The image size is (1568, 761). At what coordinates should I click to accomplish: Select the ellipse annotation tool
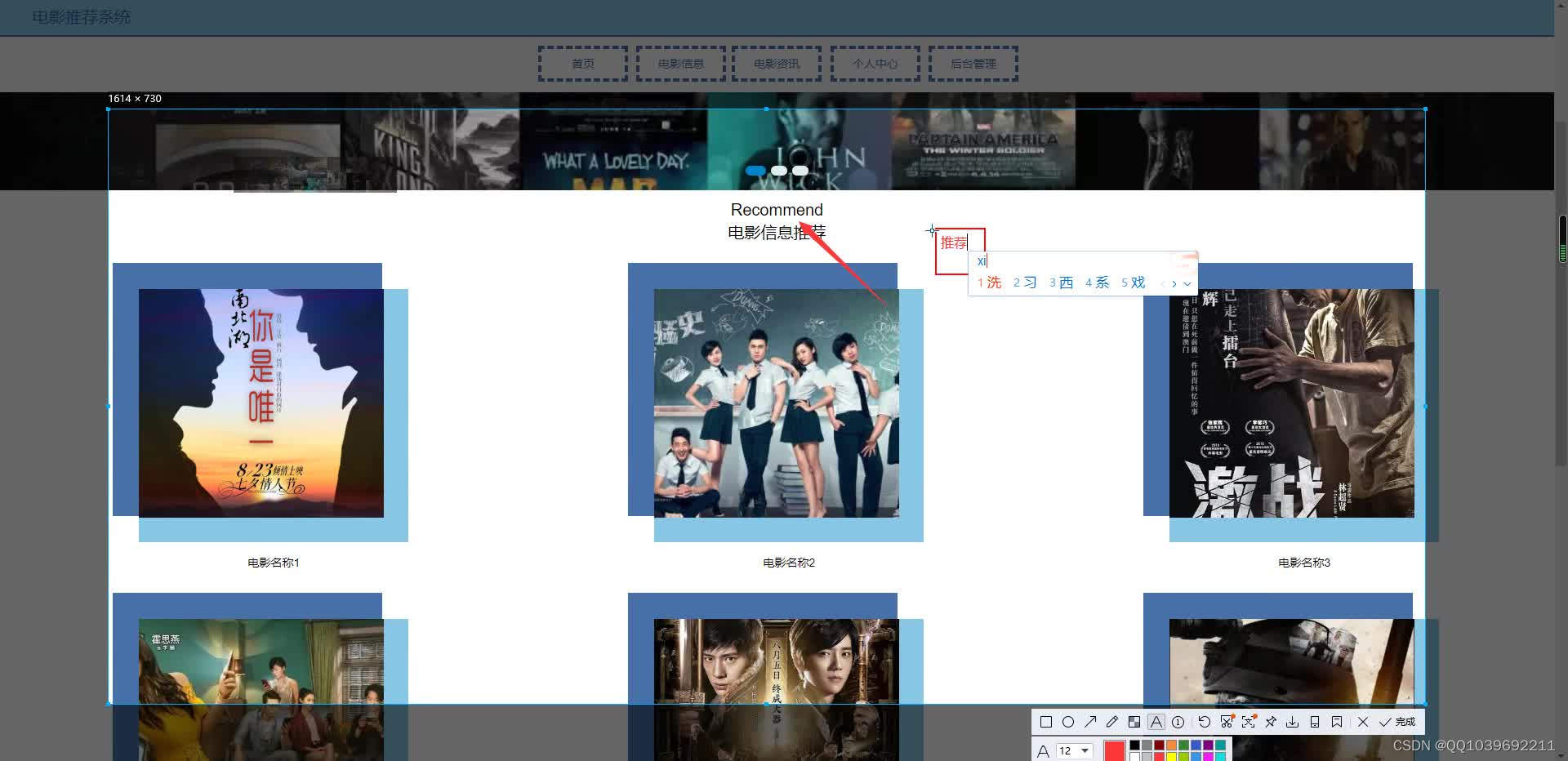pyautogui.click(x=1068, y=722)
